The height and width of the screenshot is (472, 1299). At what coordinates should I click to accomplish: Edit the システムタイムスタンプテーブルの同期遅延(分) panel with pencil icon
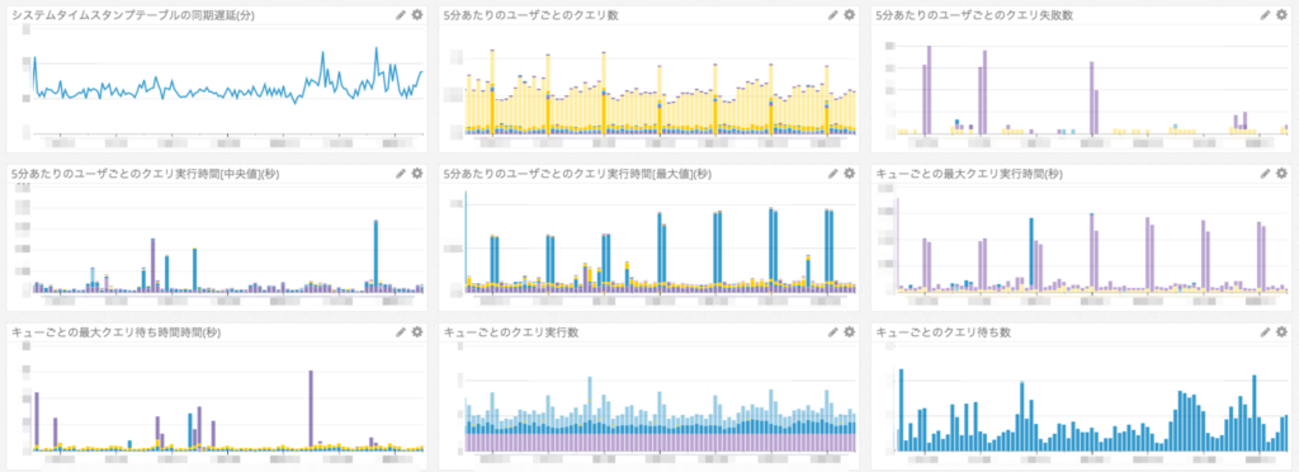[x=400, y=15]
